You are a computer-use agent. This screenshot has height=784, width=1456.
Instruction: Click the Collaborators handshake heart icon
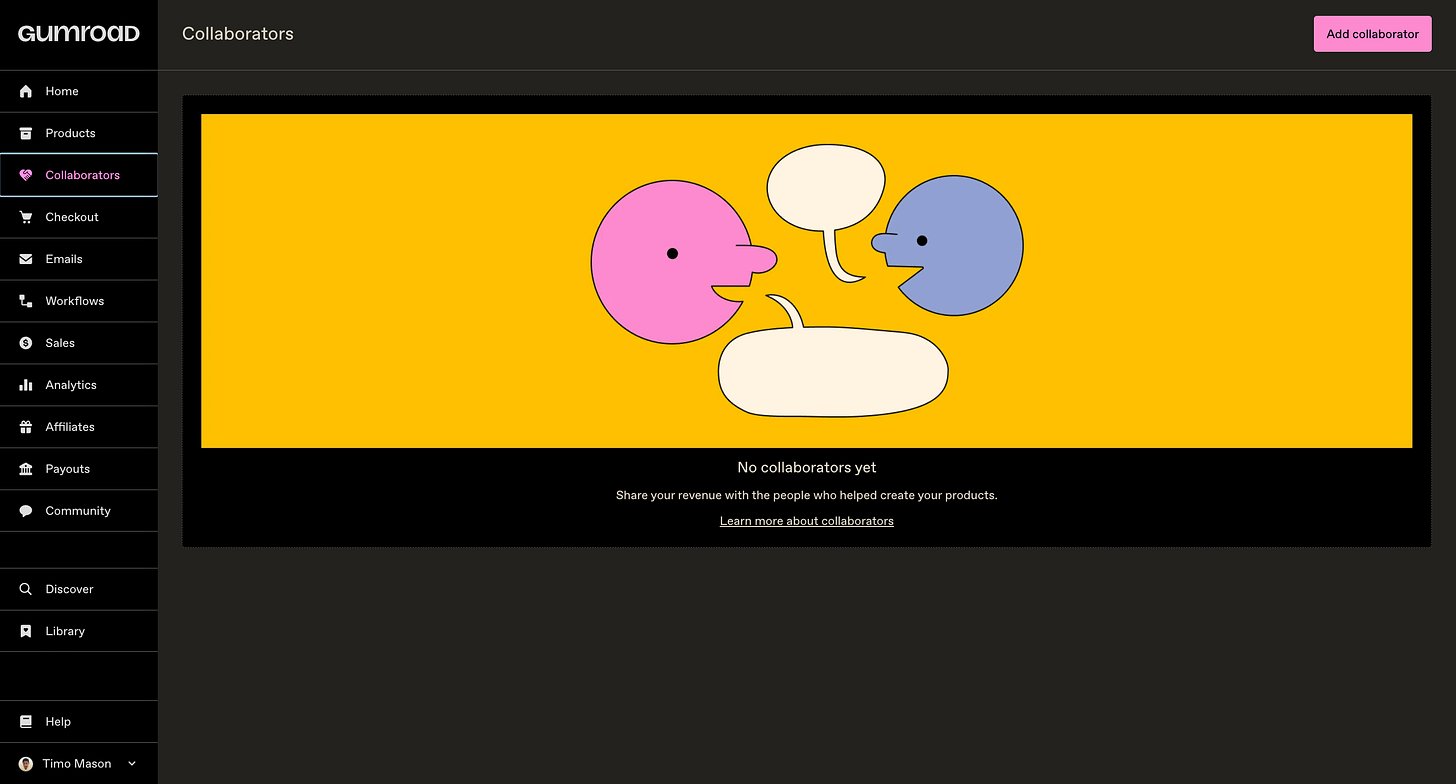coord(26,175)
